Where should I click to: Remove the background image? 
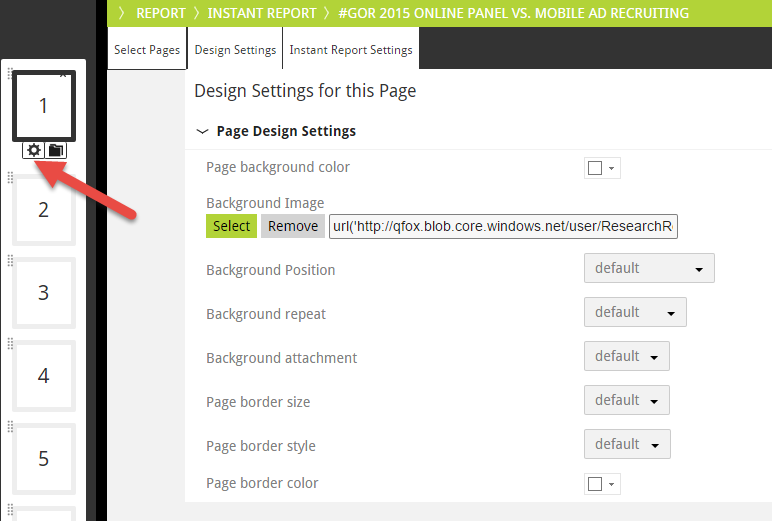(293, 226)
